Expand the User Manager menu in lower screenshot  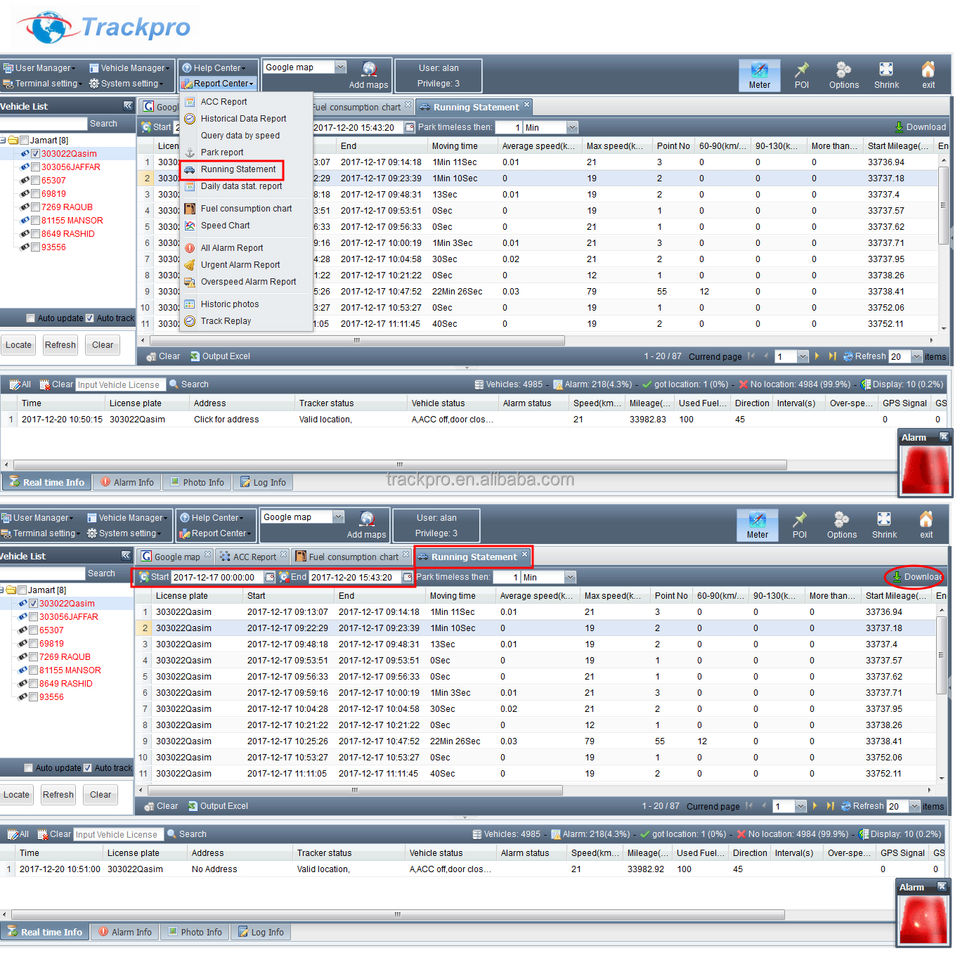coord(38,518)
